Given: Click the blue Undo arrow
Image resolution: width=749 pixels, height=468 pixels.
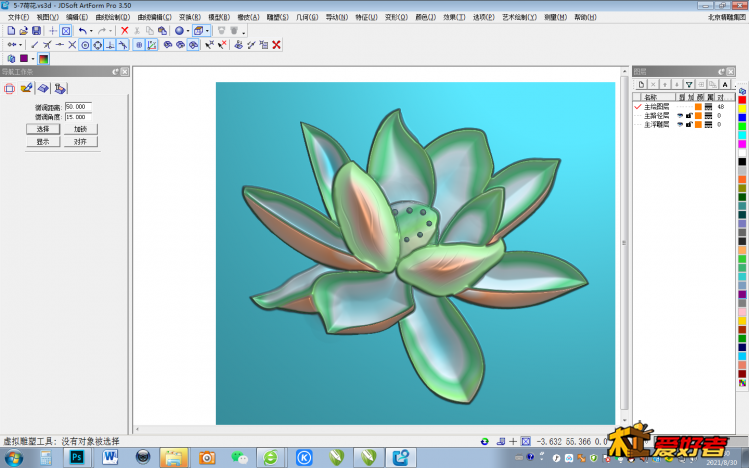Looking at the screenshot, I should tap(83, 31).
